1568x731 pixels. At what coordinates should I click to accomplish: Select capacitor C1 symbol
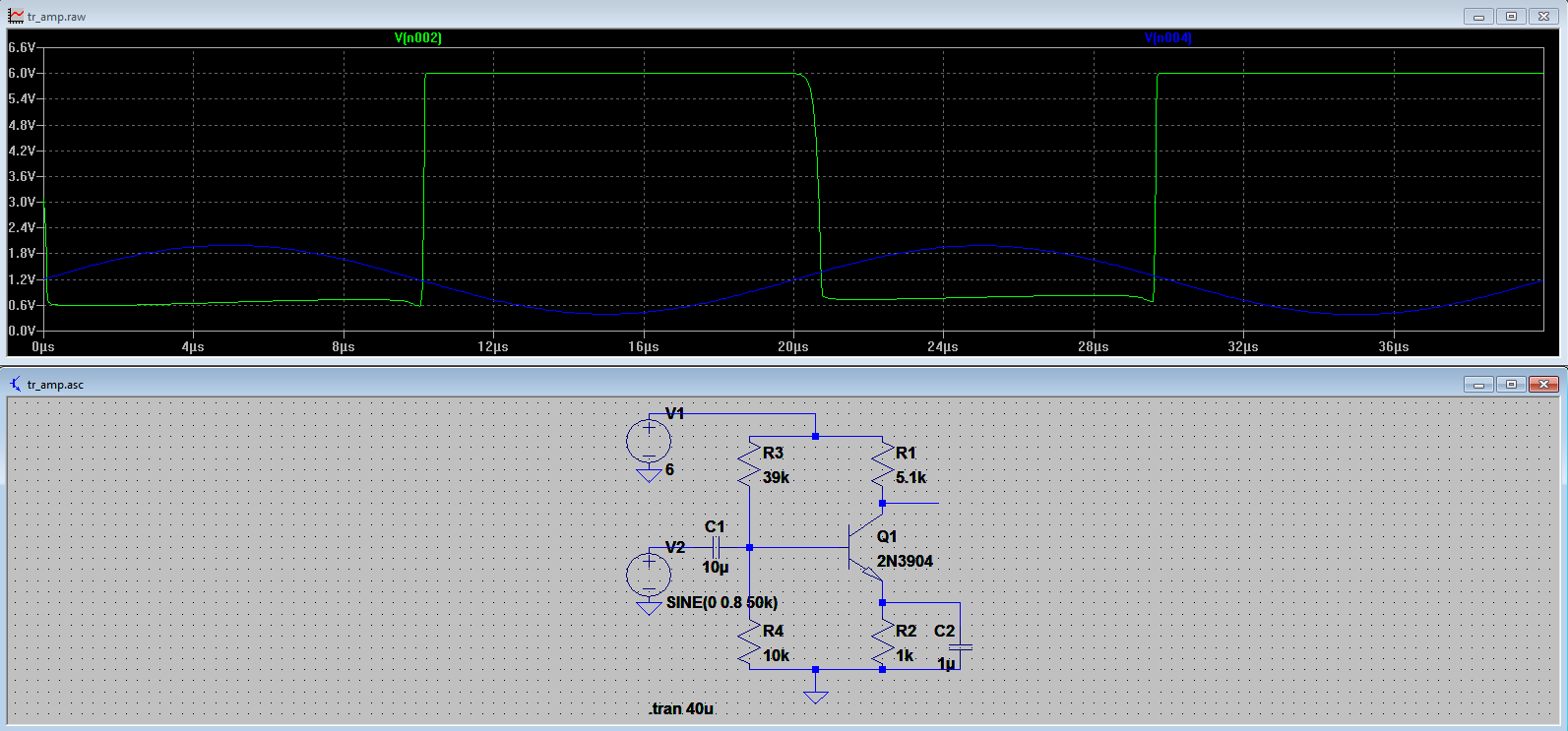coord(716,547)
